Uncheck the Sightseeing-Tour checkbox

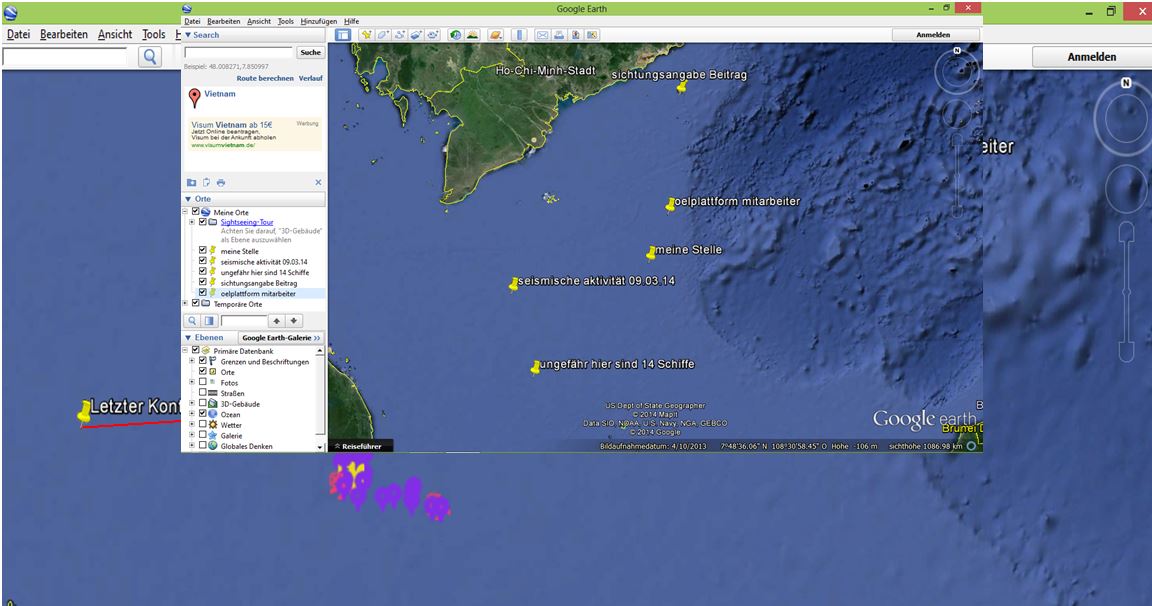[x=203, y=222]
